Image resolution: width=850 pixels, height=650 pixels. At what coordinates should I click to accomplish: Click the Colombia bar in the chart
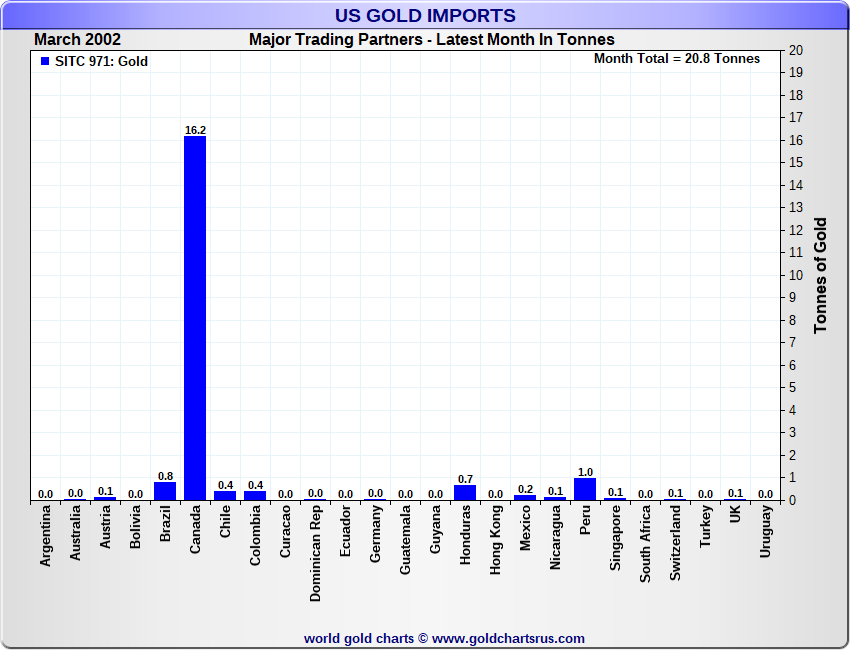(x=255, y=495)
